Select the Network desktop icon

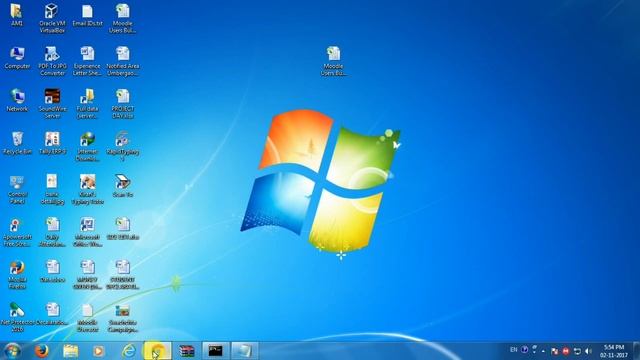tap(17, 100)
